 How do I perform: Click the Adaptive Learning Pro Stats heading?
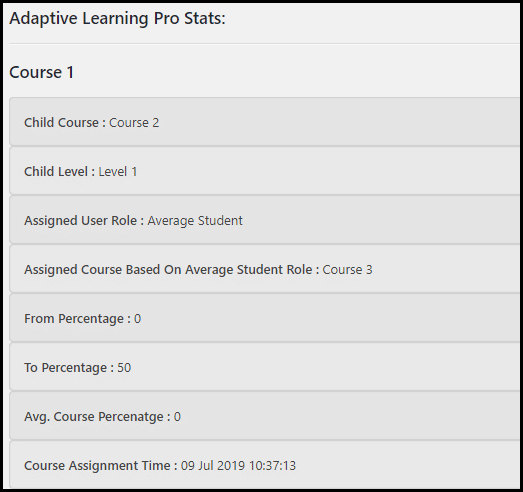[x=117, y=19]
